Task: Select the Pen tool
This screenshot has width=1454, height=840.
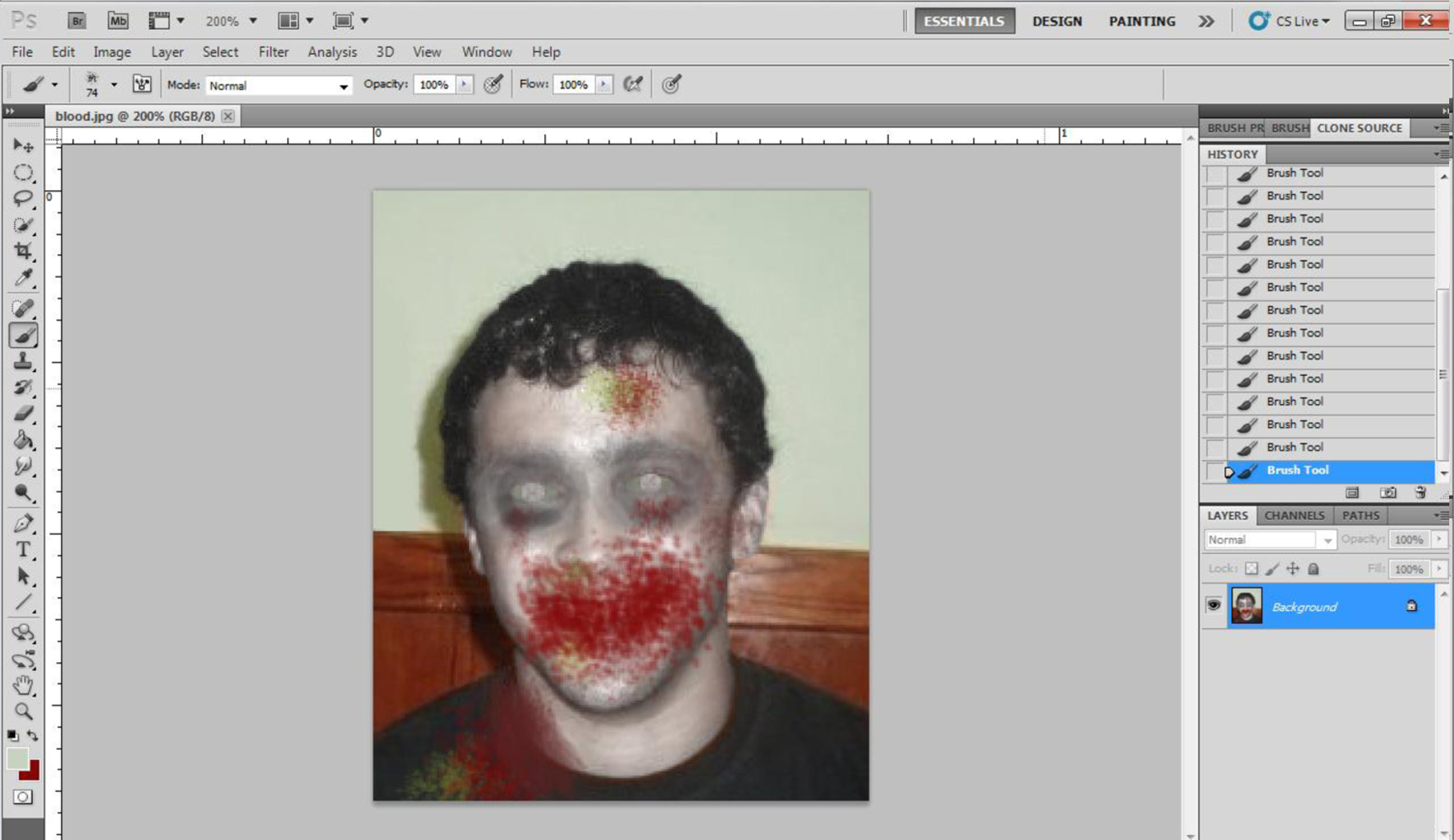Action: tap(23, 523)
